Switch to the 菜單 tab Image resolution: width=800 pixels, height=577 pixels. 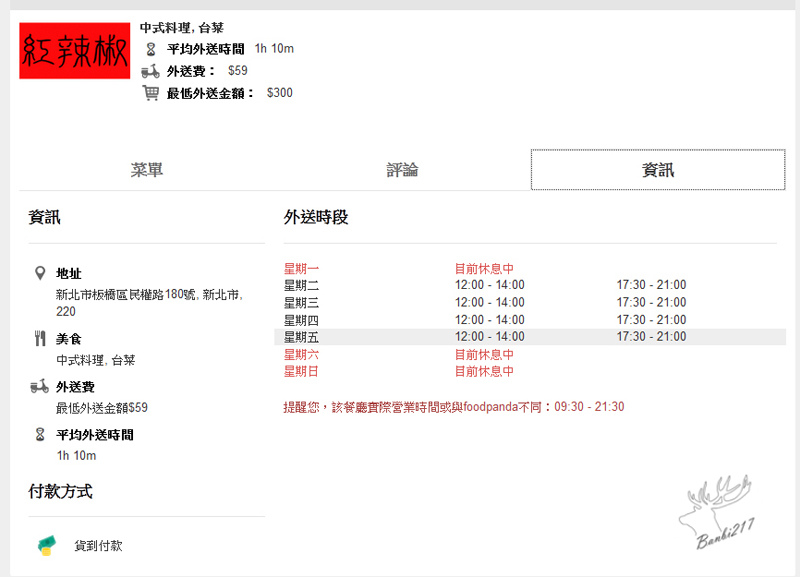147,170
